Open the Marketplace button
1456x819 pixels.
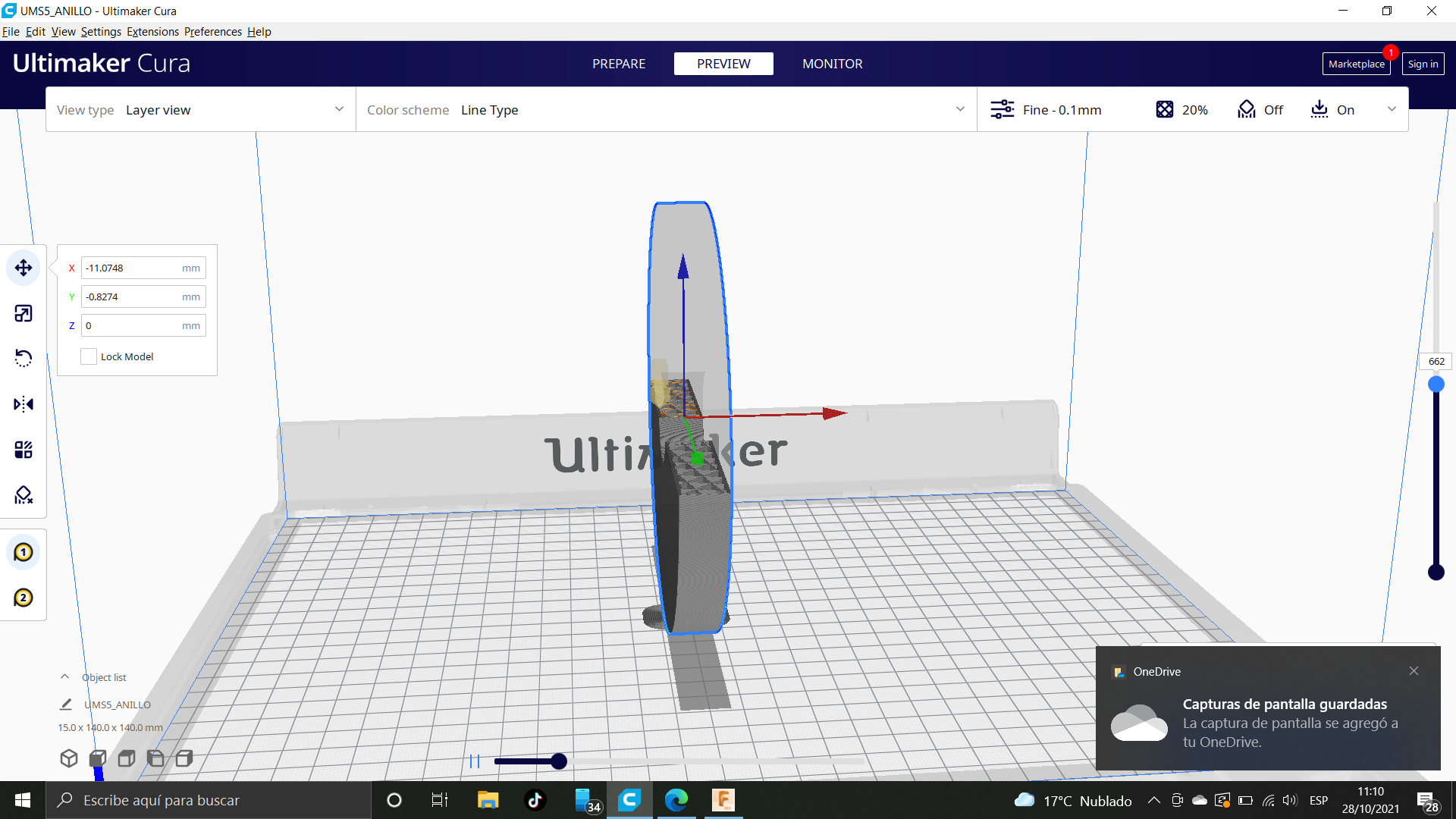click(1356, 64)
